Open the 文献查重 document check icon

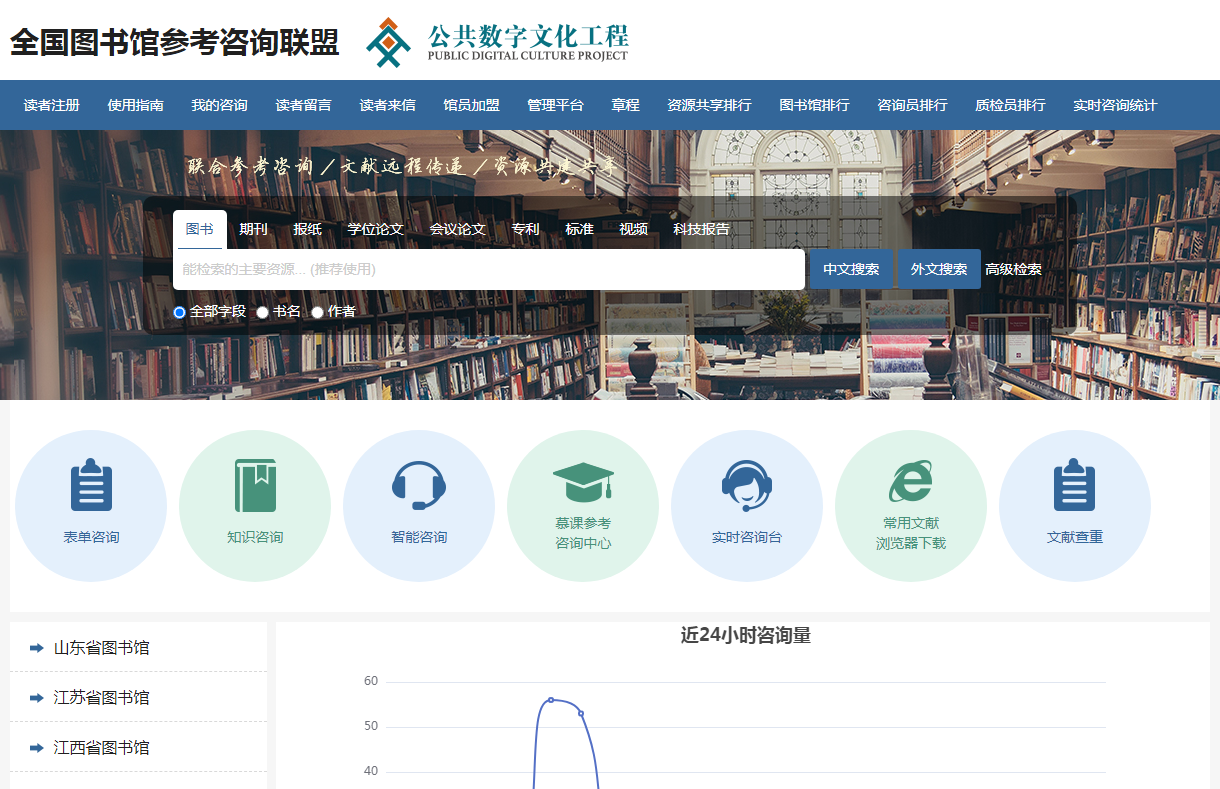(1075, 505)
